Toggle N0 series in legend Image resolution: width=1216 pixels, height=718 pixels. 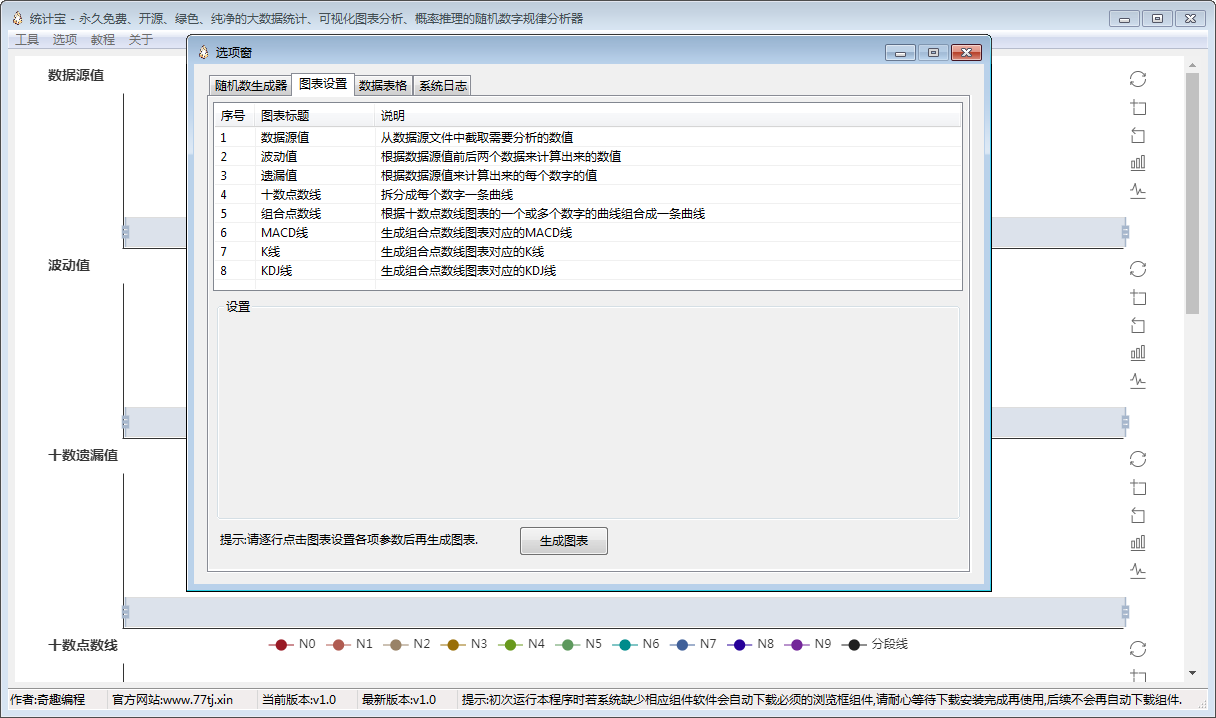292,645
